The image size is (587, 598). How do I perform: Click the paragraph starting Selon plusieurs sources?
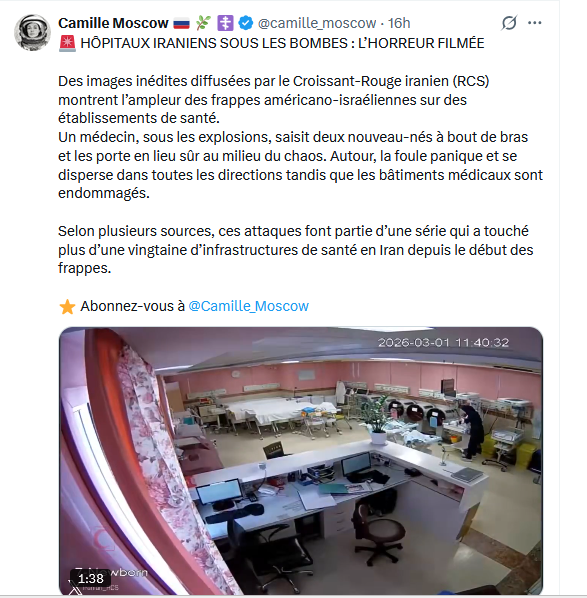point(296,249)
